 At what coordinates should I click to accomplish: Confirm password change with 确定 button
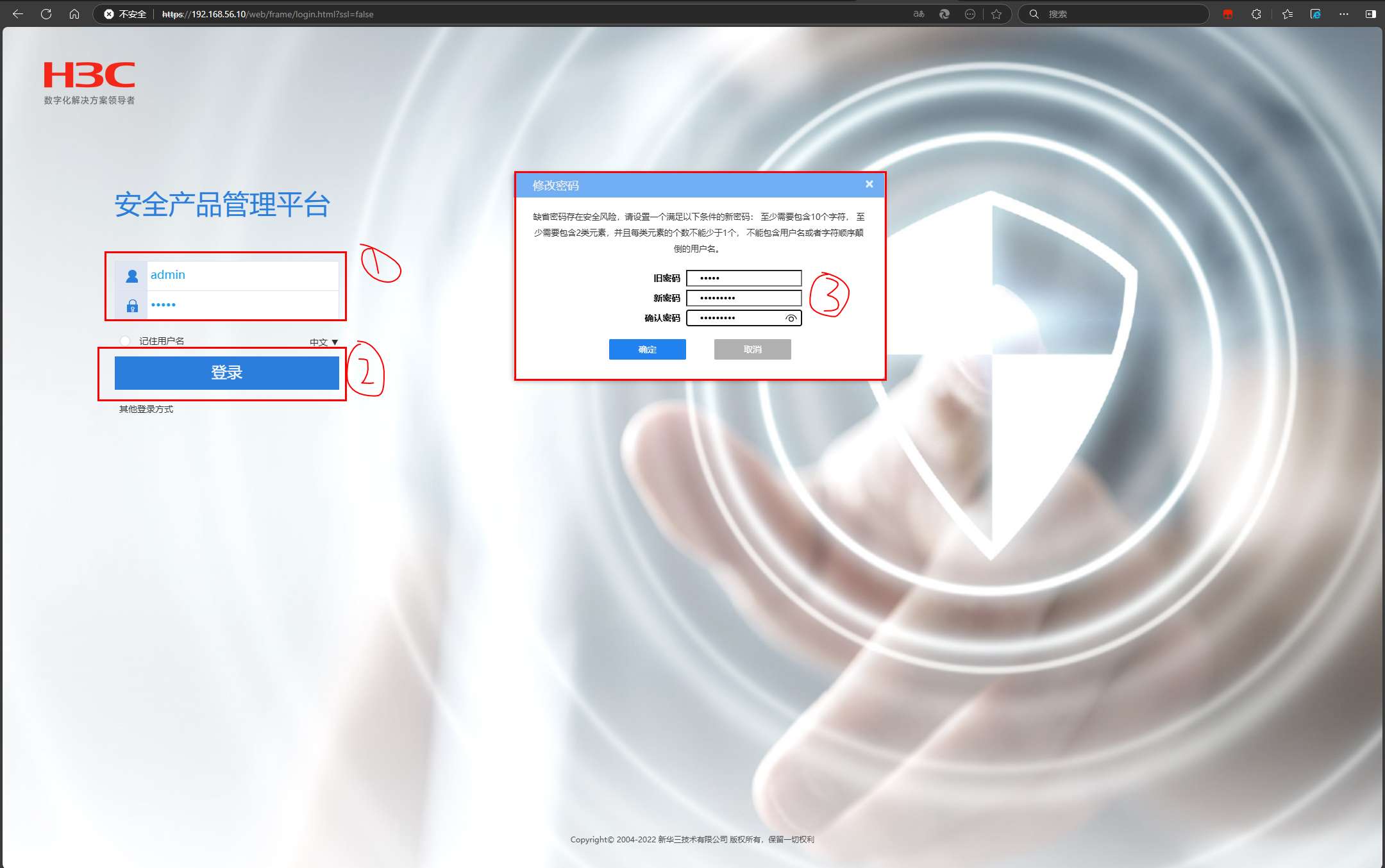pos(648,349)
